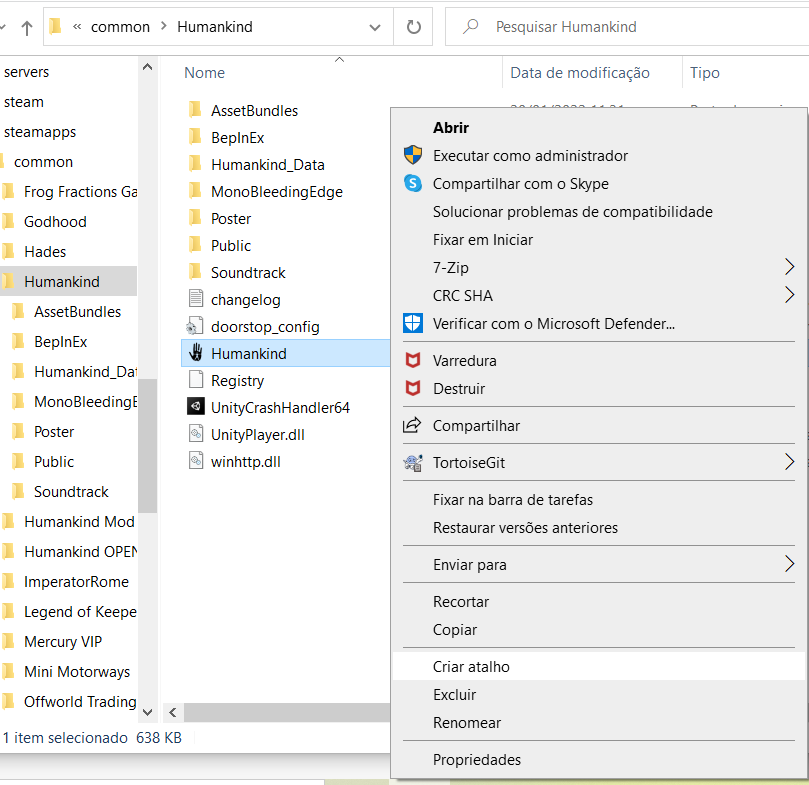809x785 pixels.
Task: Click the Skype icon in context menu
Action: pos(413,183)
